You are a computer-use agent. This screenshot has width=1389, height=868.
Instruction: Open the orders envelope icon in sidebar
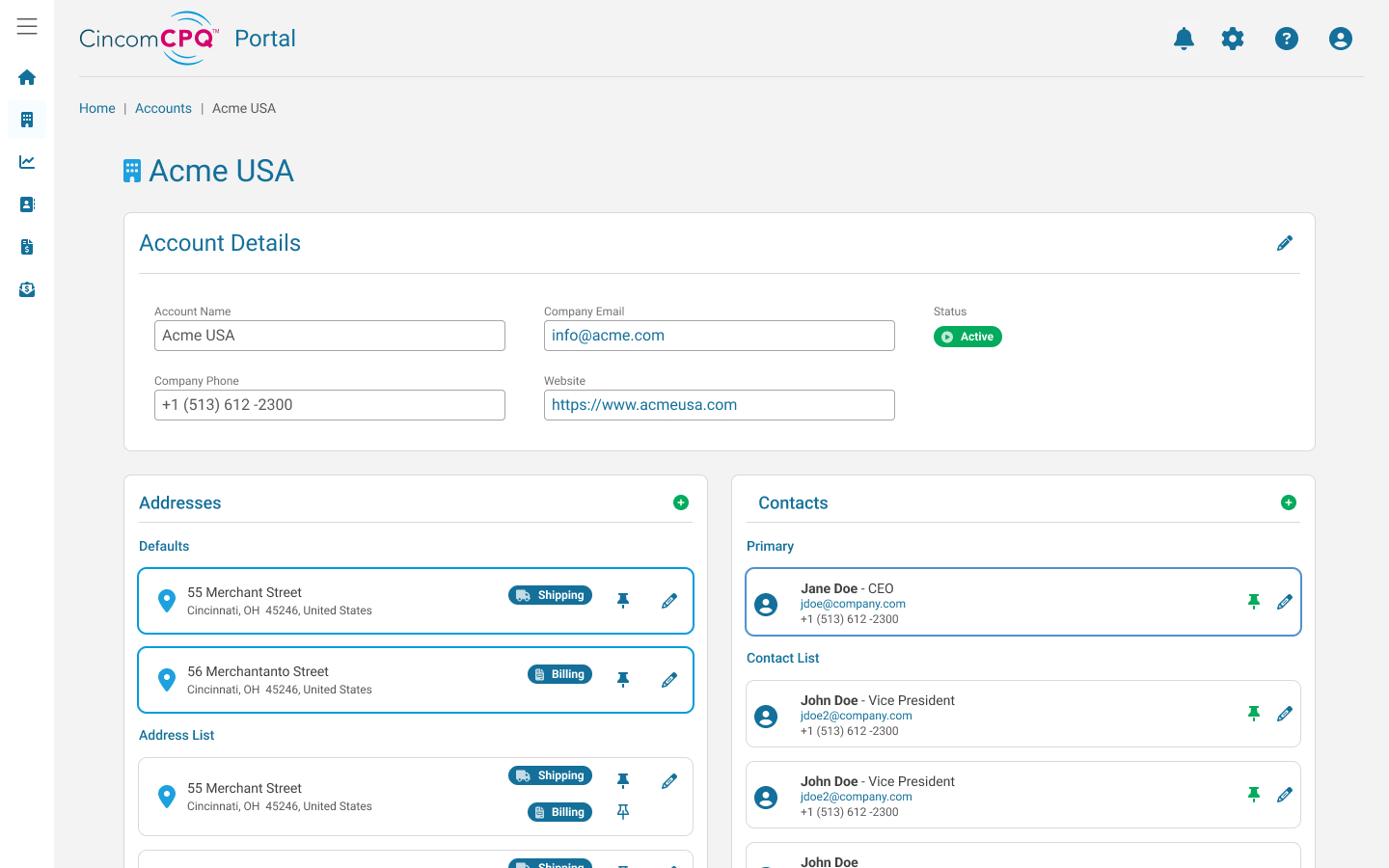27,289
